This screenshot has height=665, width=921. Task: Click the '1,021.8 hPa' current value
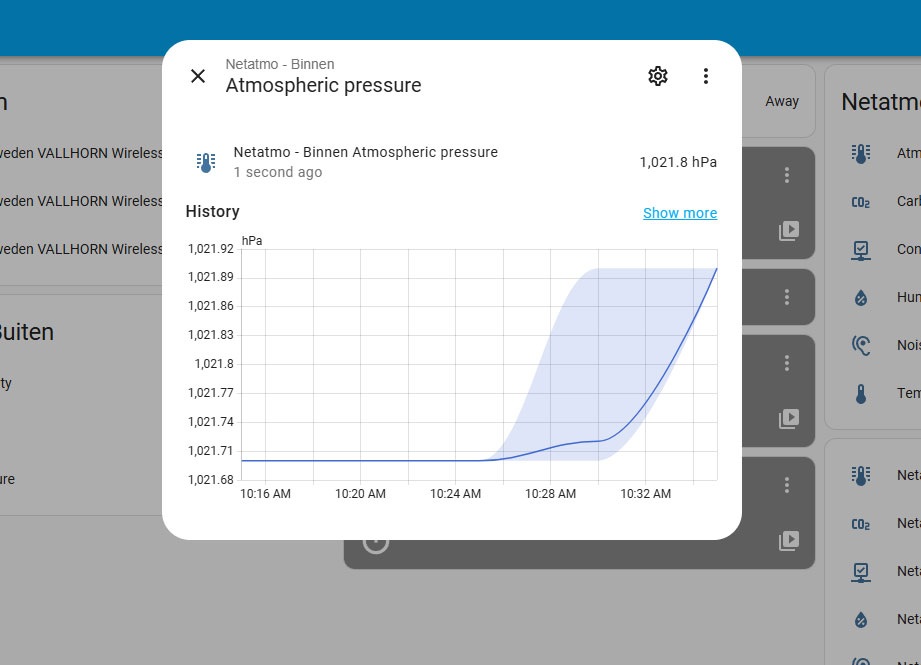[x=678, y=162]
